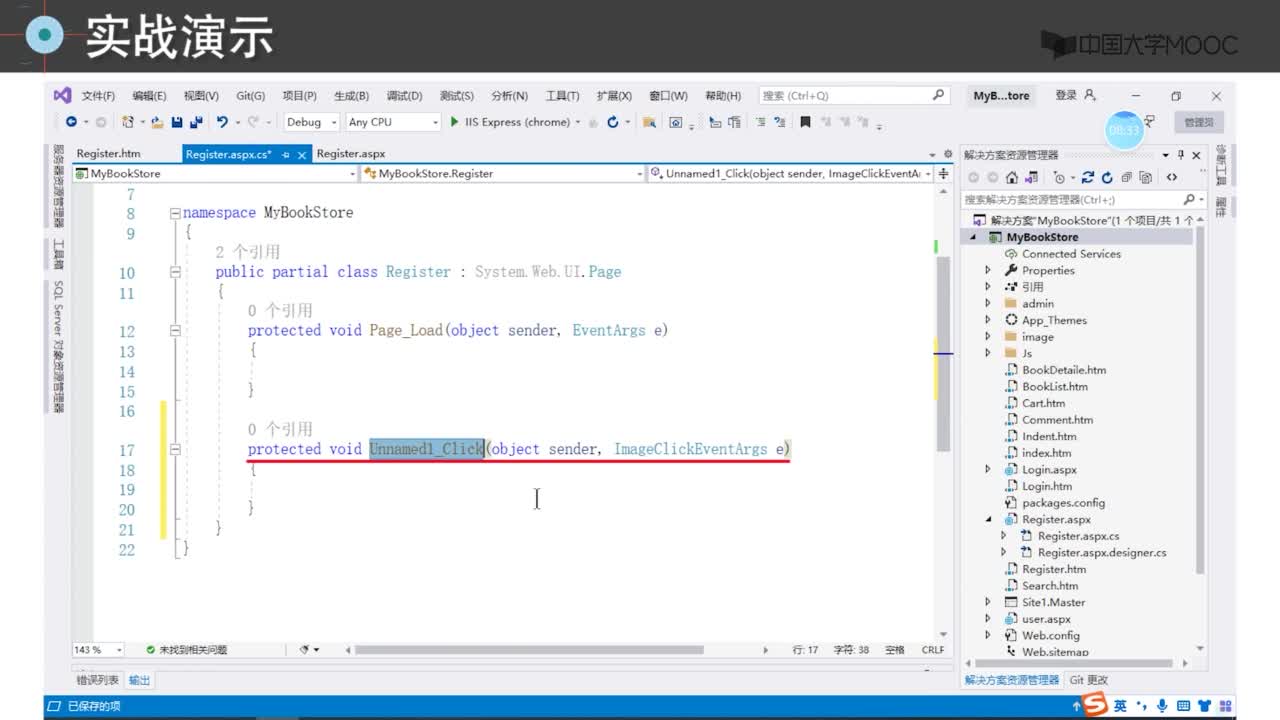Viewport: 1280px width, 720px height.
Task: Open the Any CPU platform dropdown
Action: (393, 122)
